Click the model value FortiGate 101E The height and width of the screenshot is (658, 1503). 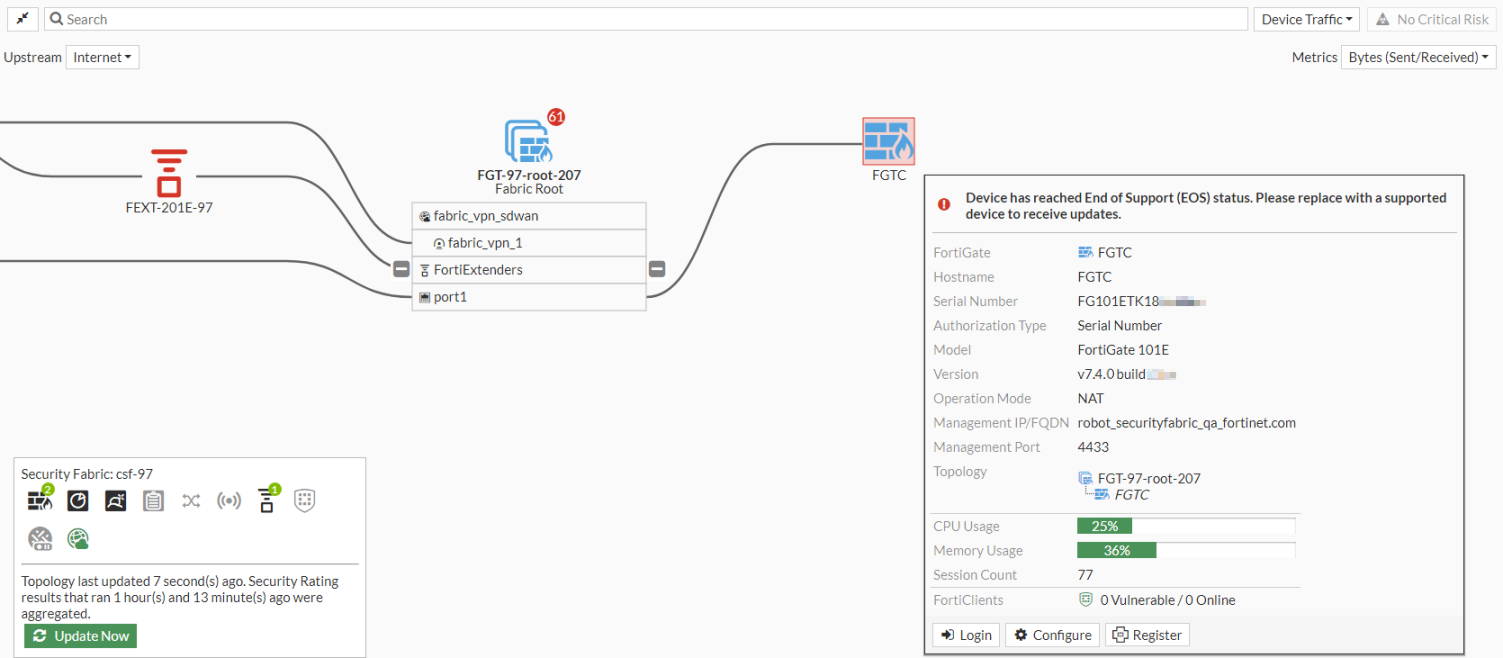1123,350
